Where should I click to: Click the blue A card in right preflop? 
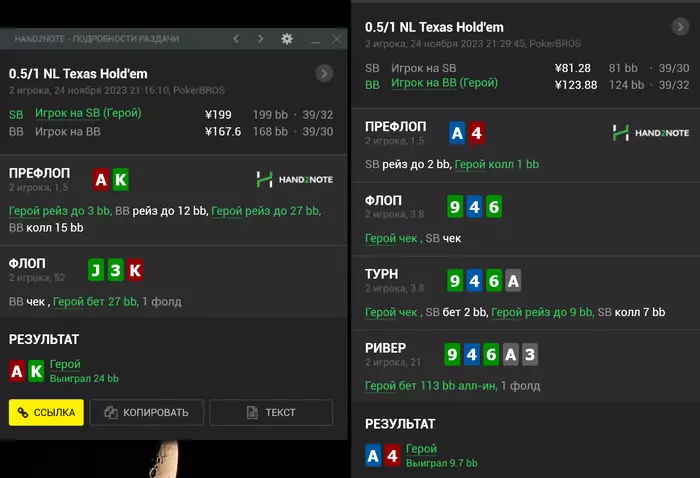(457, 133)
